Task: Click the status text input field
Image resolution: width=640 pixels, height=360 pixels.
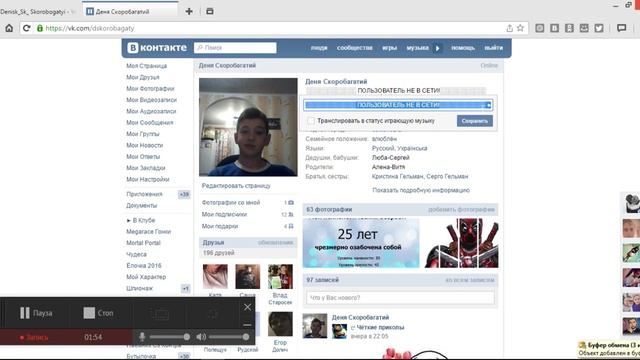Action: 398,105
